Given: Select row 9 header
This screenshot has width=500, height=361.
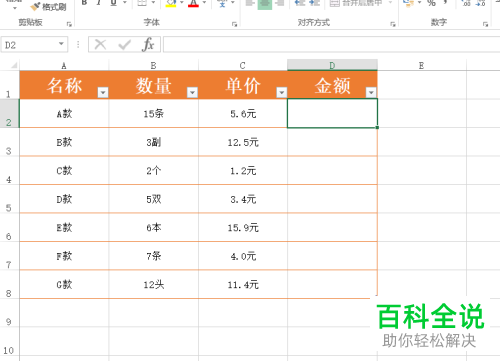Looking at the screenshot, I should point(9,313).
